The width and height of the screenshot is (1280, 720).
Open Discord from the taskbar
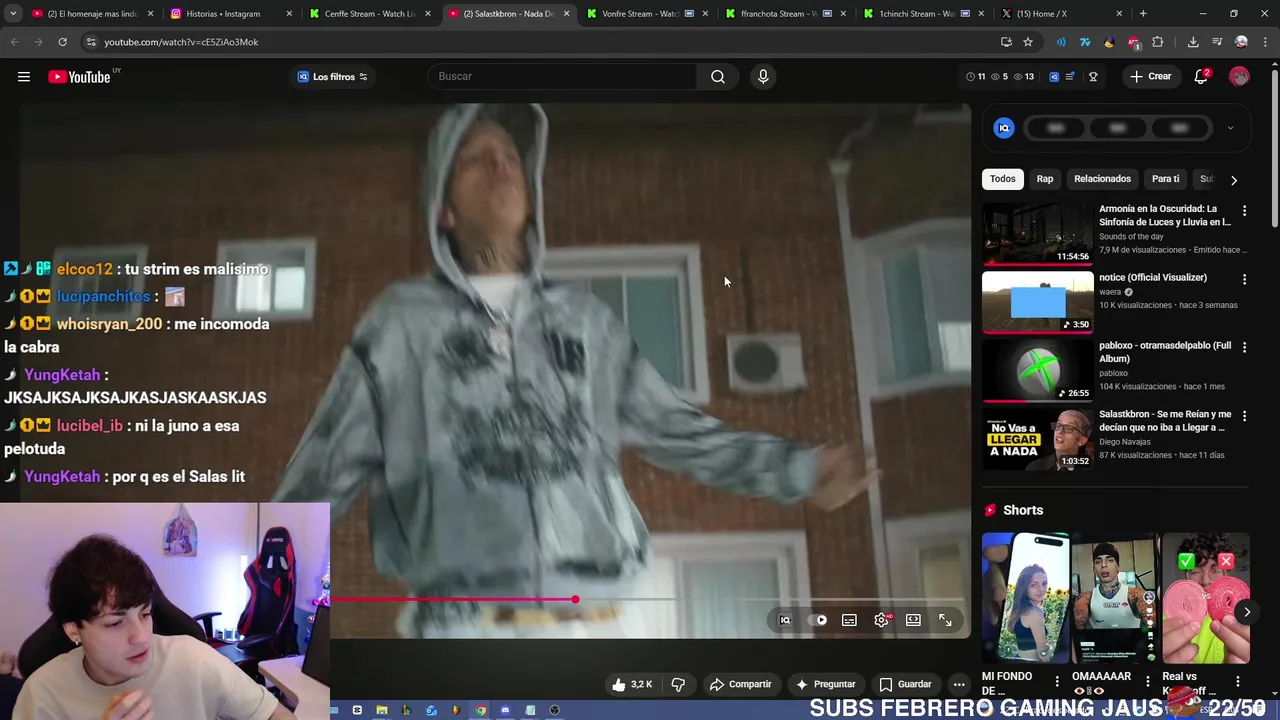click(505, 711)
